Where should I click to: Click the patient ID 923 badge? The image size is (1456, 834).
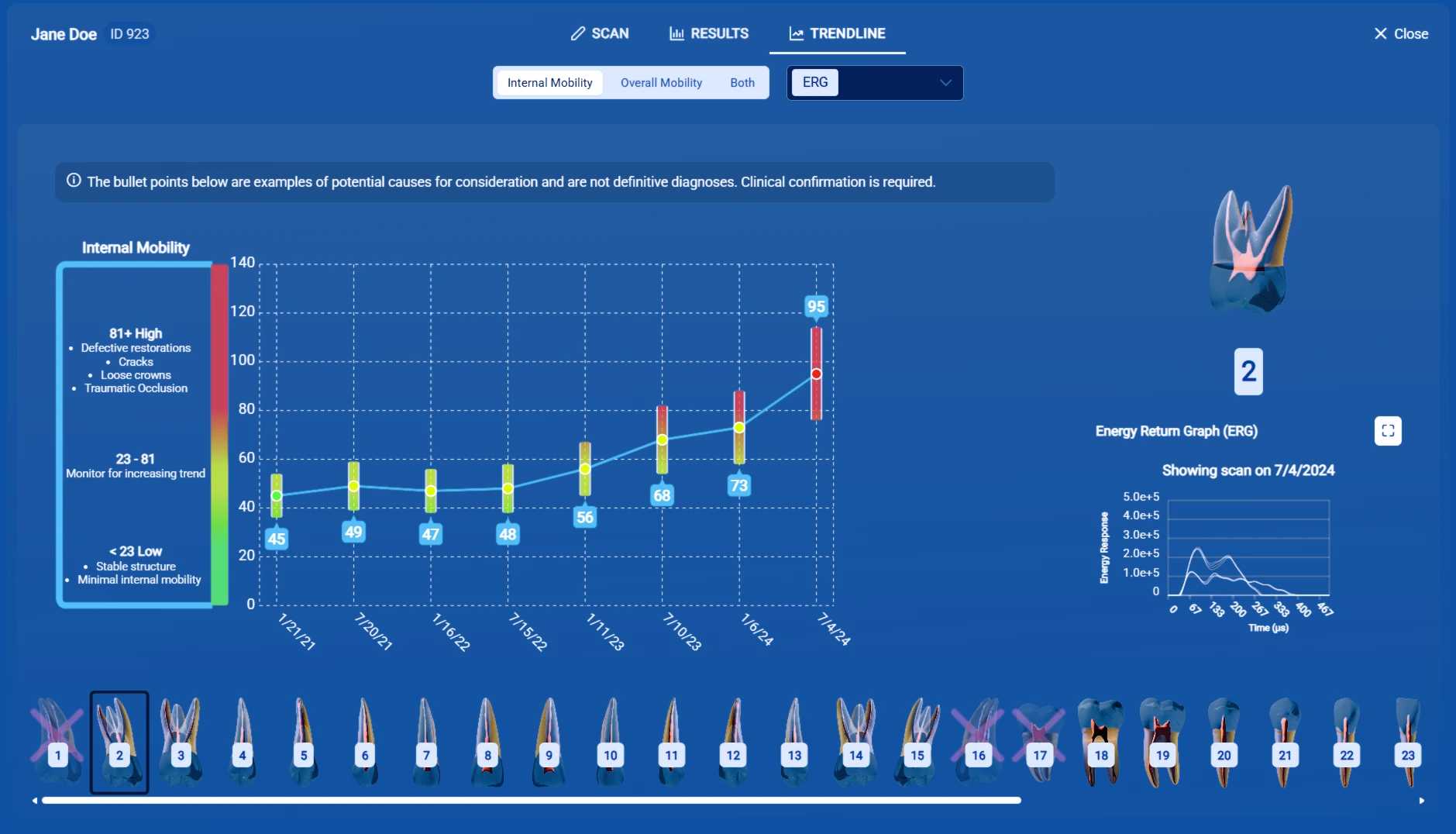tap(129, 34)
